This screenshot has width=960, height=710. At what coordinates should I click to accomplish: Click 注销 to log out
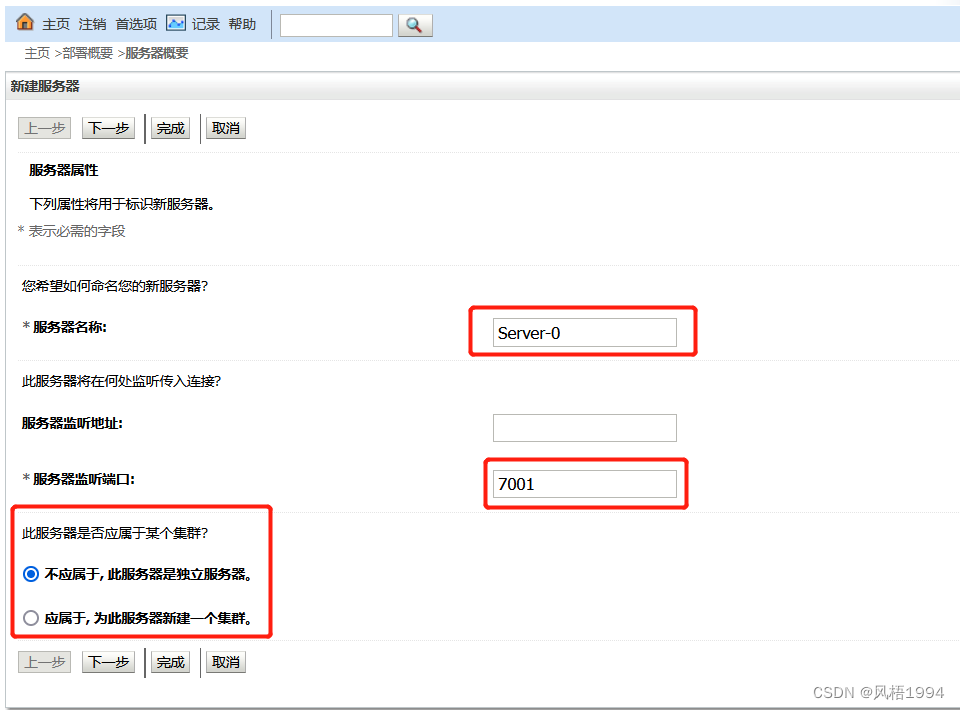[x=92, y=24]
